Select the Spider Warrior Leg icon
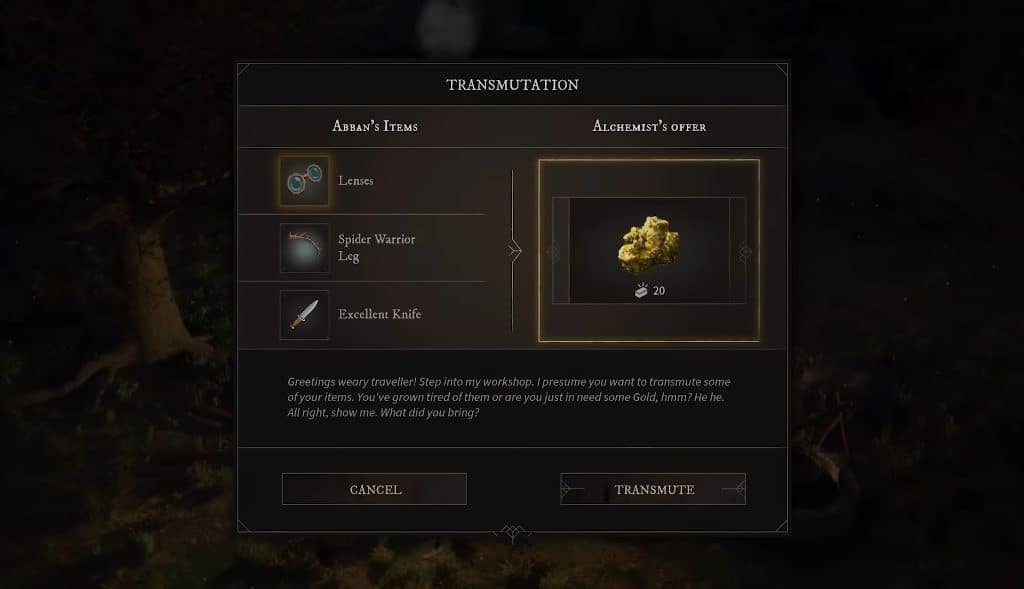Screen dimensions: 1024x589 (x=304, y=248)
